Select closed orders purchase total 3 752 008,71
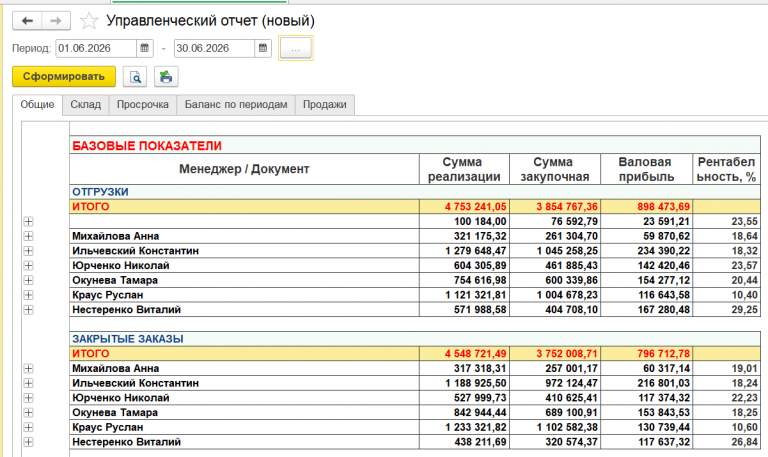This screenshot has width=768, height=457. pyautogui.click(x=554, y=354)
